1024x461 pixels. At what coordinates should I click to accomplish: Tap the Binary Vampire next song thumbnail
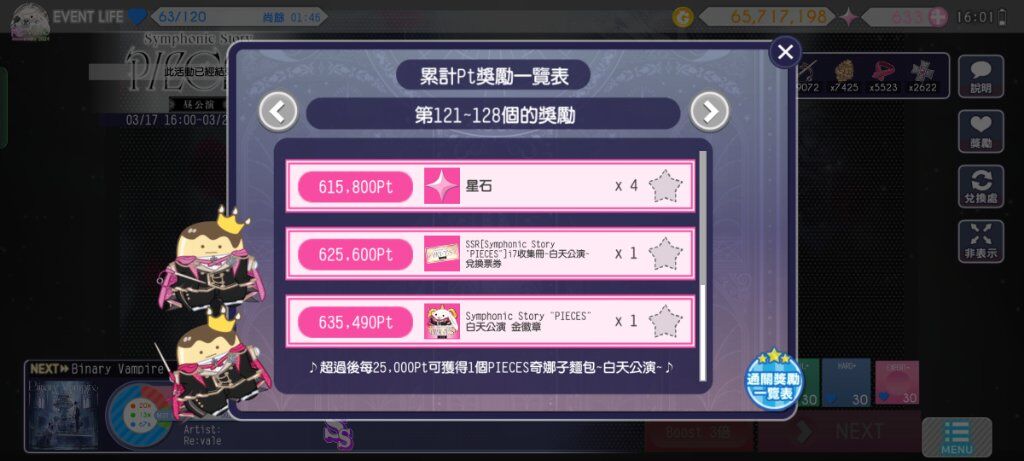[63, 415]
